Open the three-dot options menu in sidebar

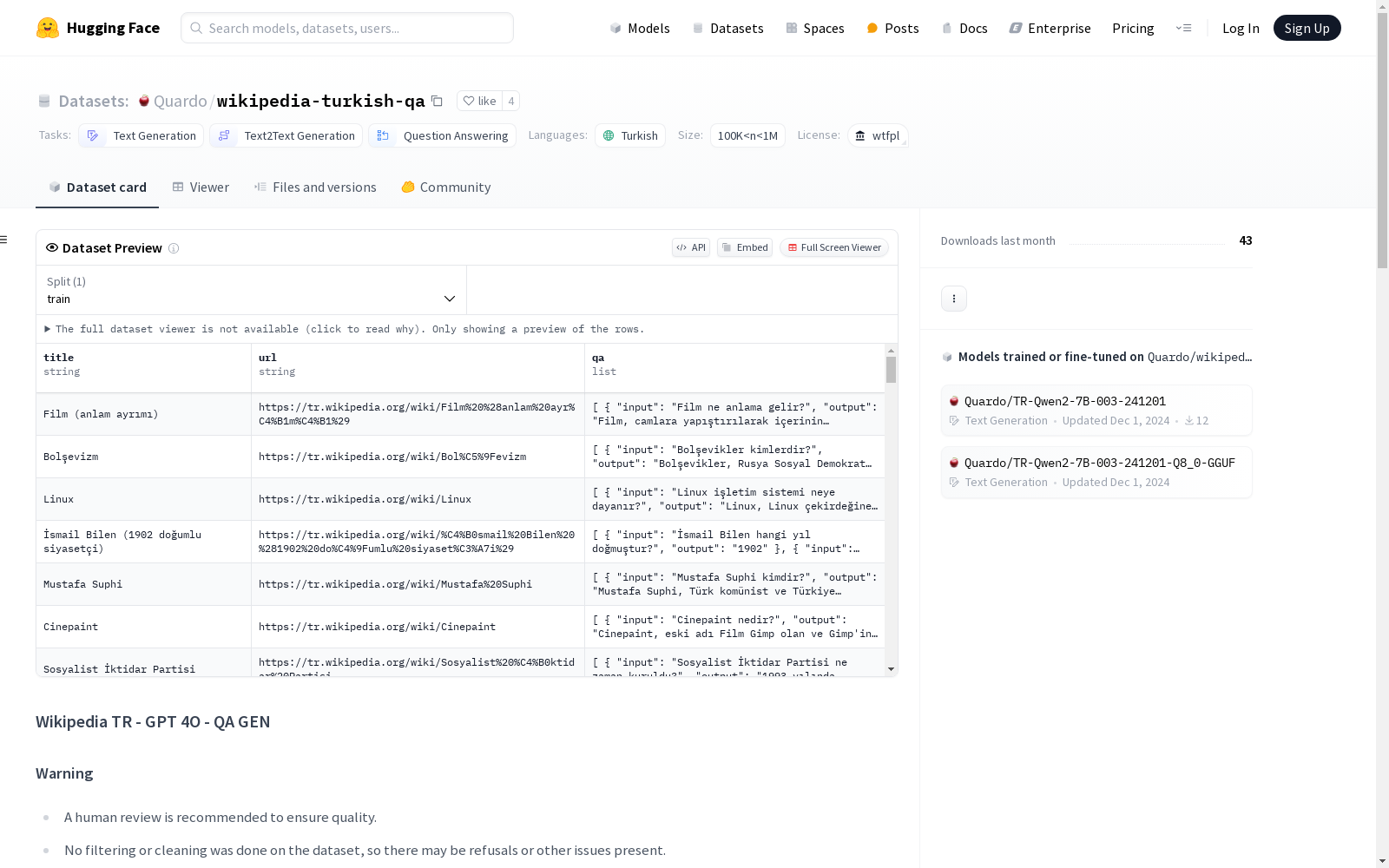tap(954, 299)
